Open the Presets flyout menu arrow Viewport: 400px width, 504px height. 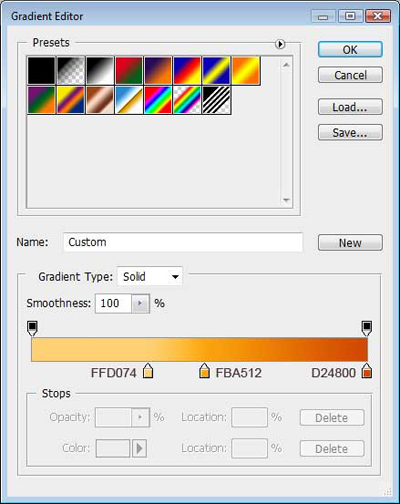280,44
